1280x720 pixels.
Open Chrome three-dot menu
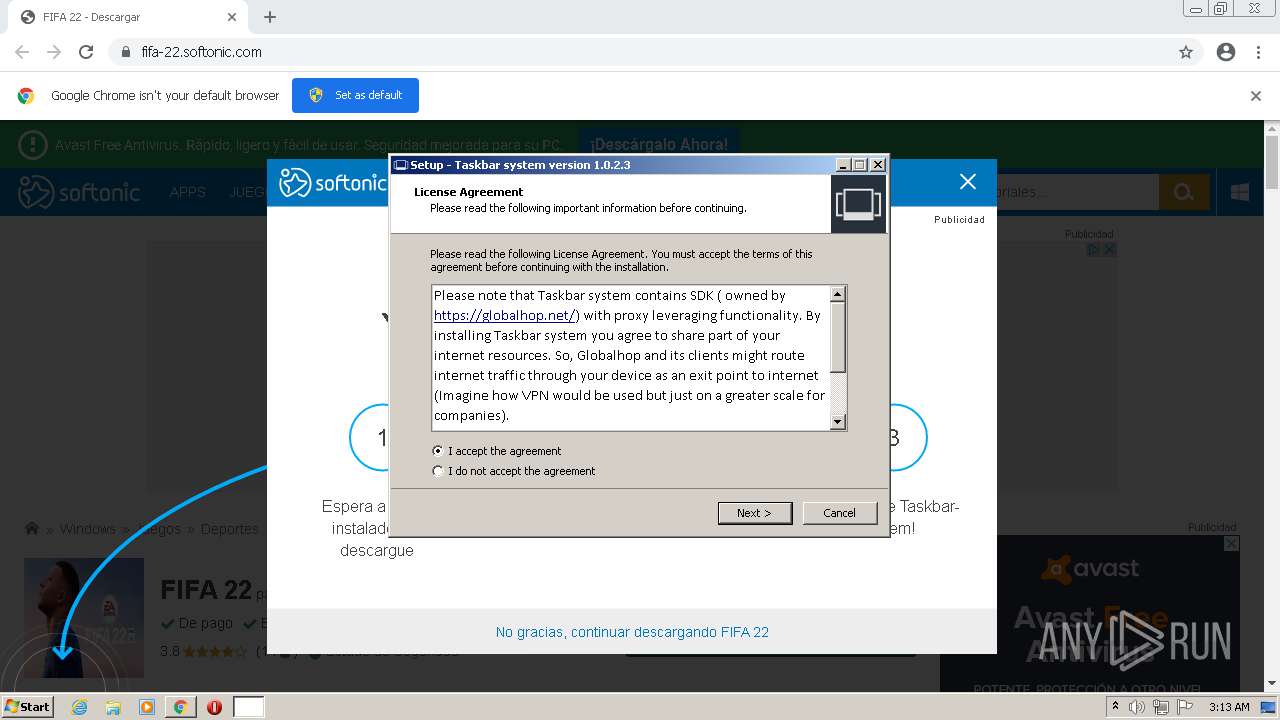pyautogui.click(x=1258, y=52)
